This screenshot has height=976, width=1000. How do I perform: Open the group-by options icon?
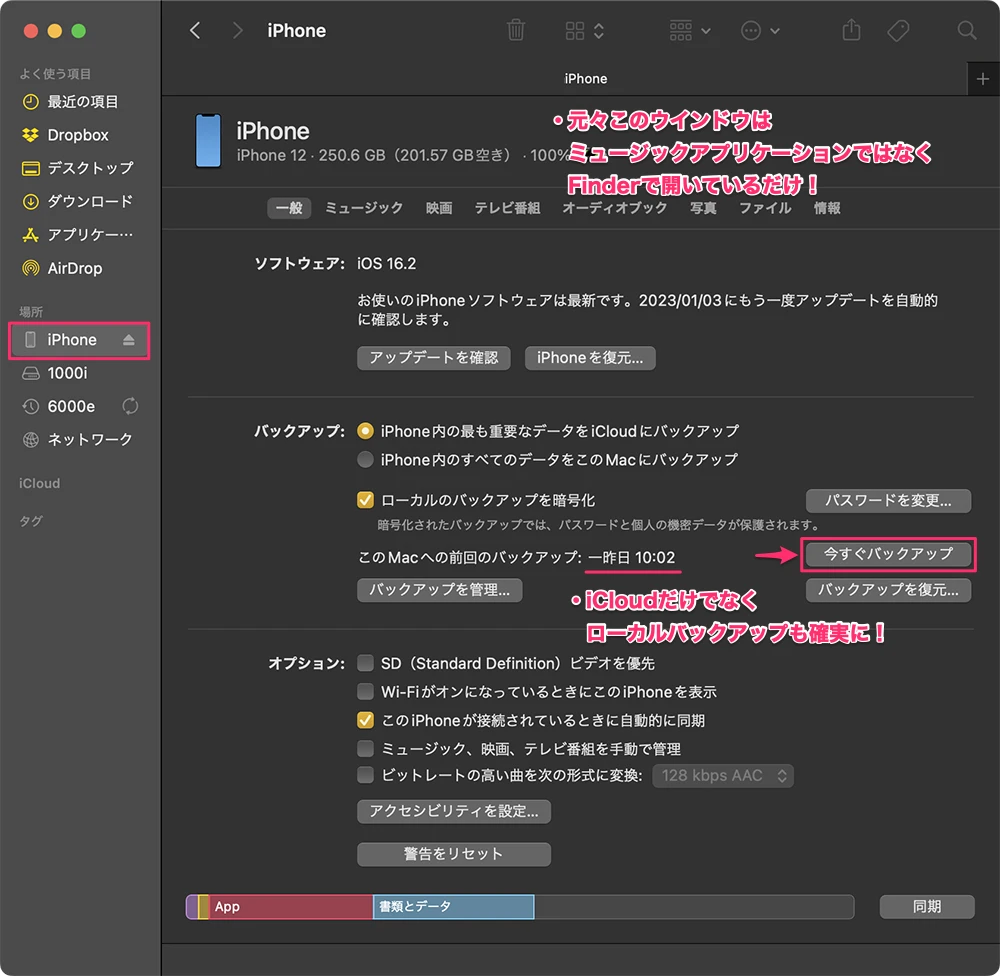click(x=689, y=31)
